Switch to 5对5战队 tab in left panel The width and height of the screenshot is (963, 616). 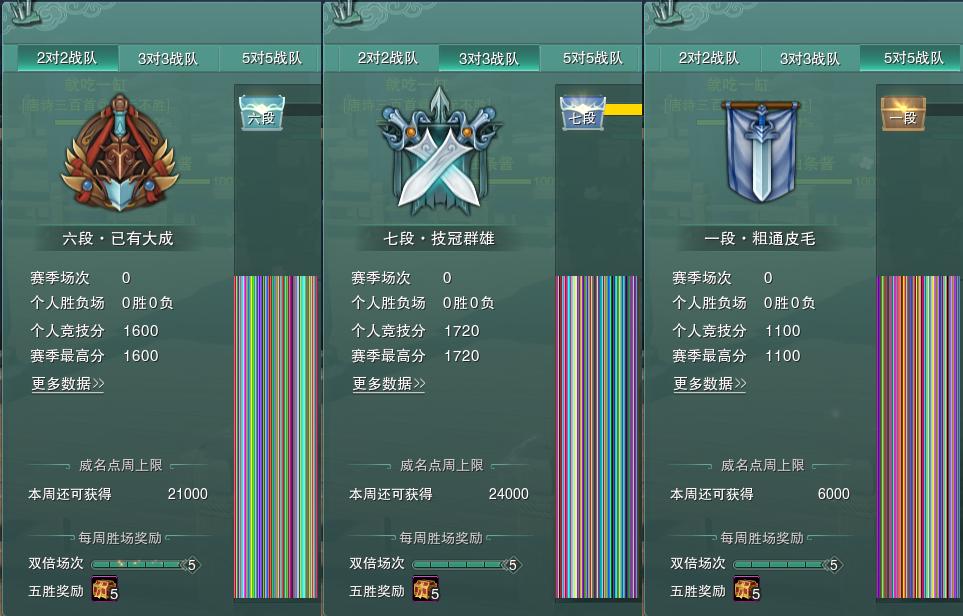(271, 58)
